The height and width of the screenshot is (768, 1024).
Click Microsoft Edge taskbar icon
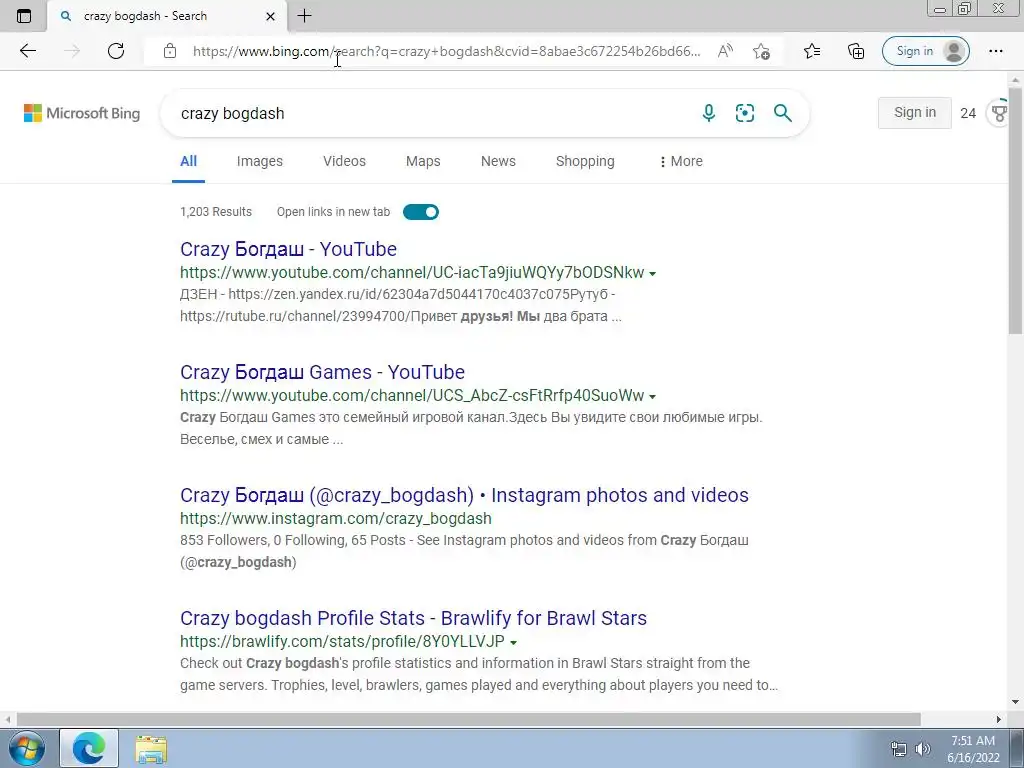[x=89, y=748]
